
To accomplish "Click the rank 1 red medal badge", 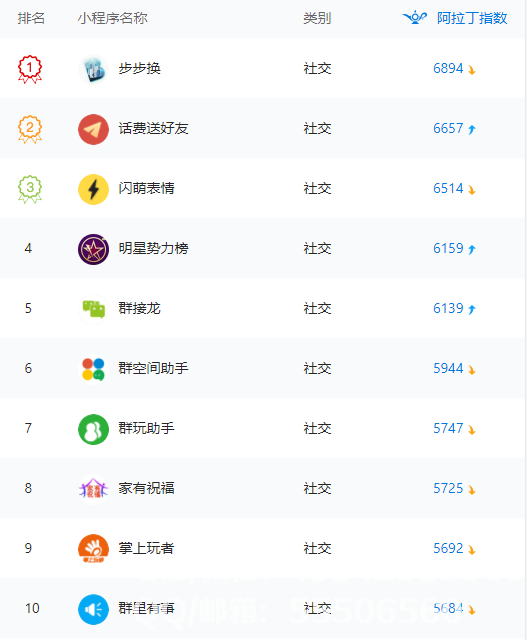I will pyautogui.click(x=30, y=69).
